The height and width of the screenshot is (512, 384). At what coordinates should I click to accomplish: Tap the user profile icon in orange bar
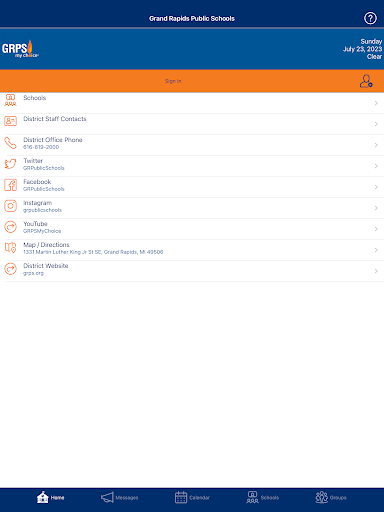(x=366, y=81)
